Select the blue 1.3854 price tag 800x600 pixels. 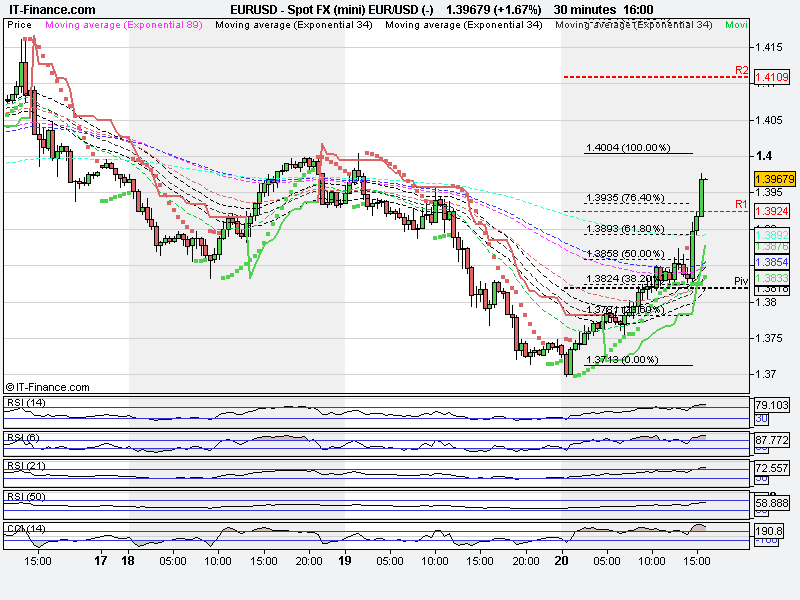(771, 262)
